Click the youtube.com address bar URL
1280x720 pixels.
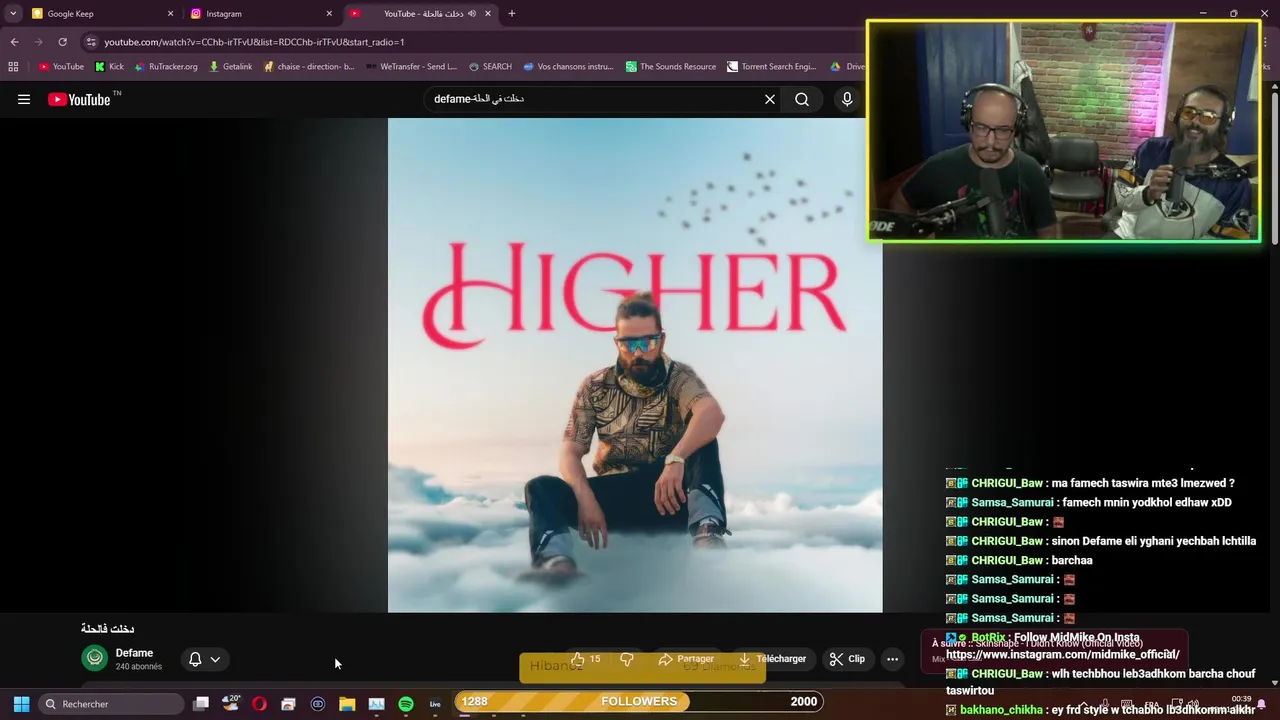tap(254, 42)
